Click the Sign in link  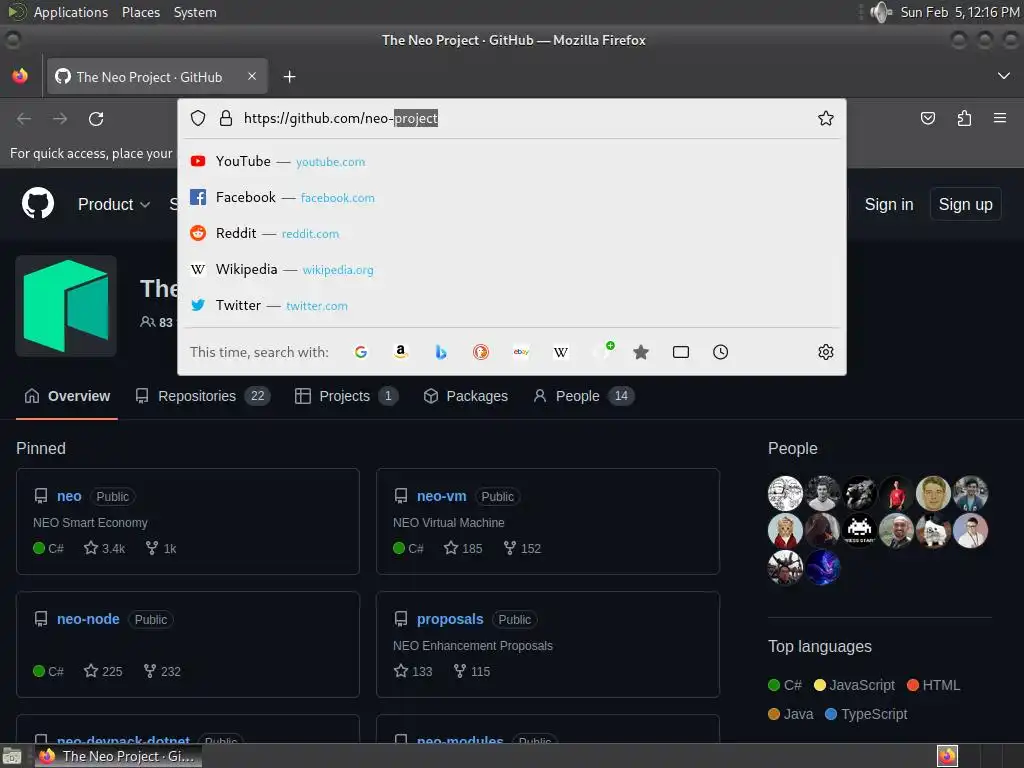click(x=889, y=204)
